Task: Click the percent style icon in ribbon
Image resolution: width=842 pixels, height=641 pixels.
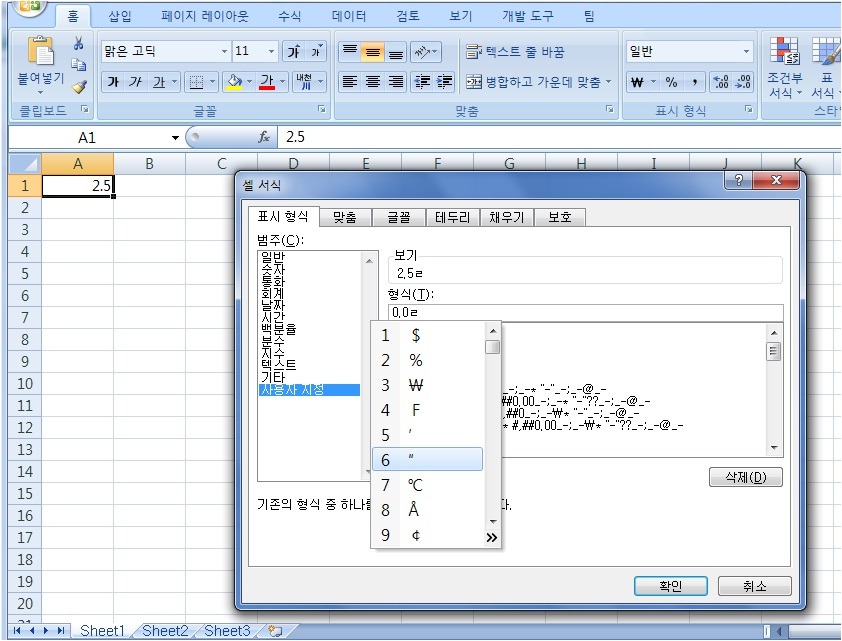Action: tap(671, 82)
